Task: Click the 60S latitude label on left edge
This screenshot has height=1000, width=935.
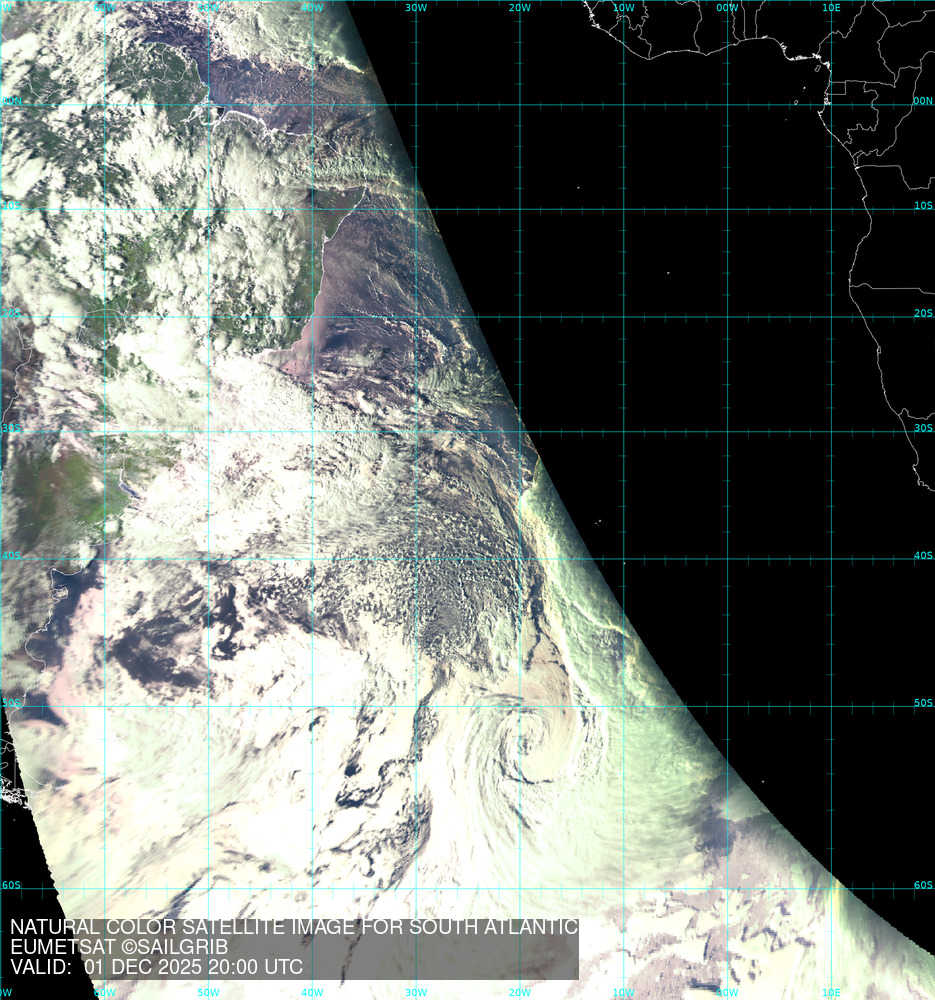Action: 11,885
